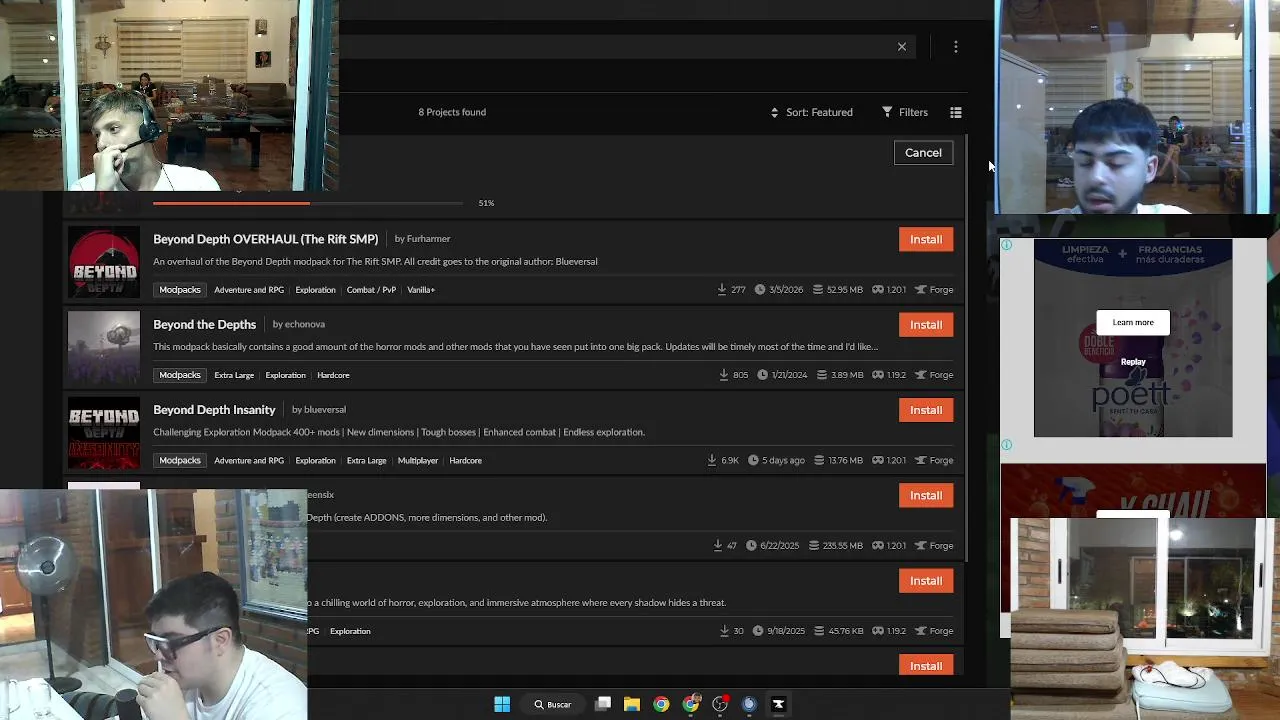Open the Windows Start menu
This screenshot has height=720, width=1280.
pyautogui.click(x=502, y=704)
